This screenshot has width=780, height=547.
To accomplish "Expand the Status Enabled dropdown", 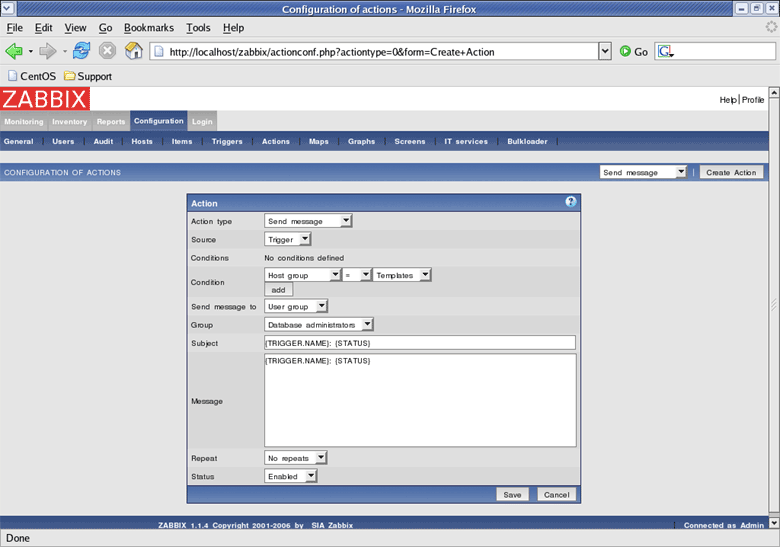I will coord(291,476).
